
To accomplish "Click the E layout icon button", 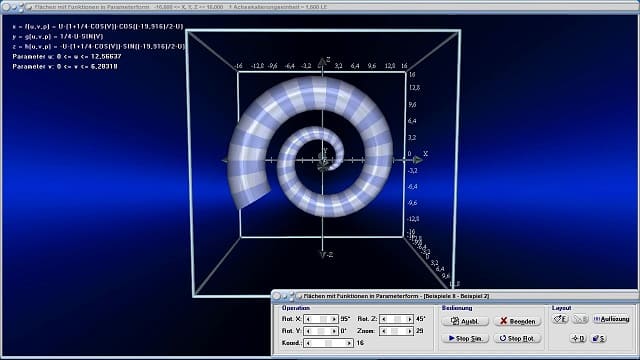I will 560,319.
